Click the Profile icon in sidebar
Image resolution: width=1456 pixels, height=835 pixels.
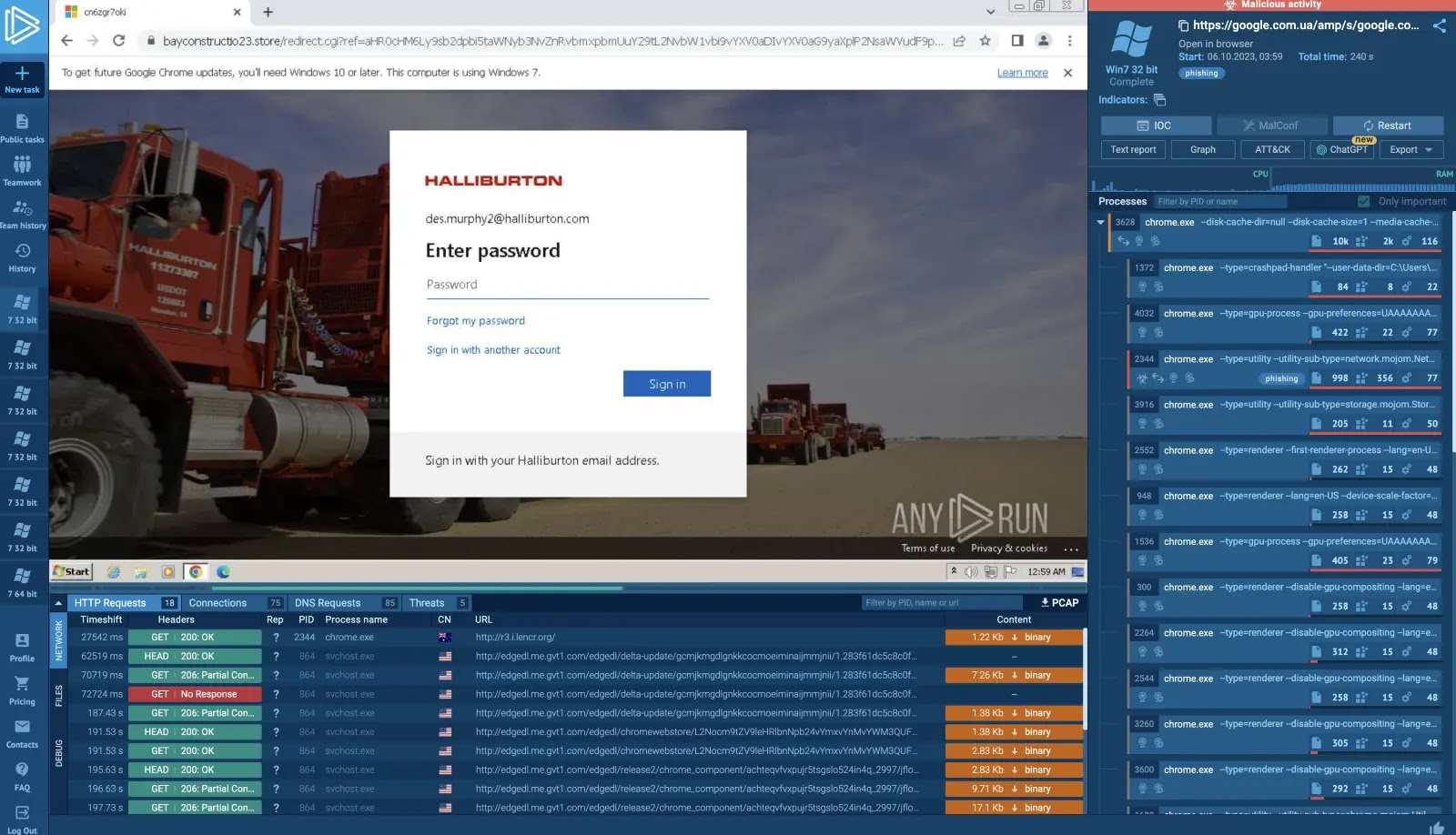[22, 646]
